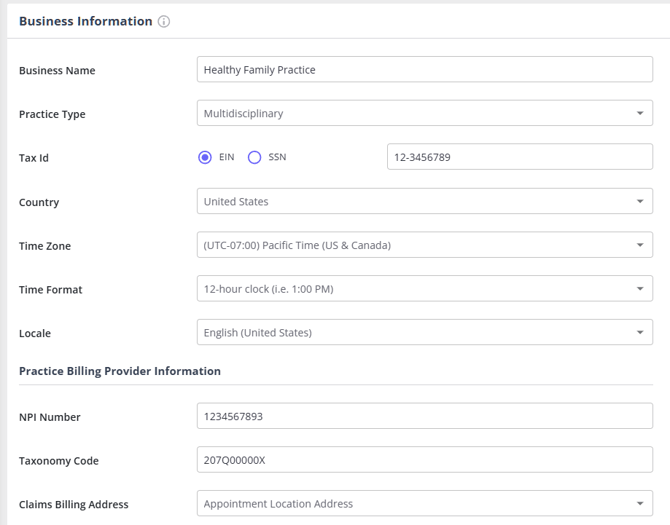Focus the Taxonomy Code input field
The height and width of the screenshot is (525, 670).
[x=425, y=460]
